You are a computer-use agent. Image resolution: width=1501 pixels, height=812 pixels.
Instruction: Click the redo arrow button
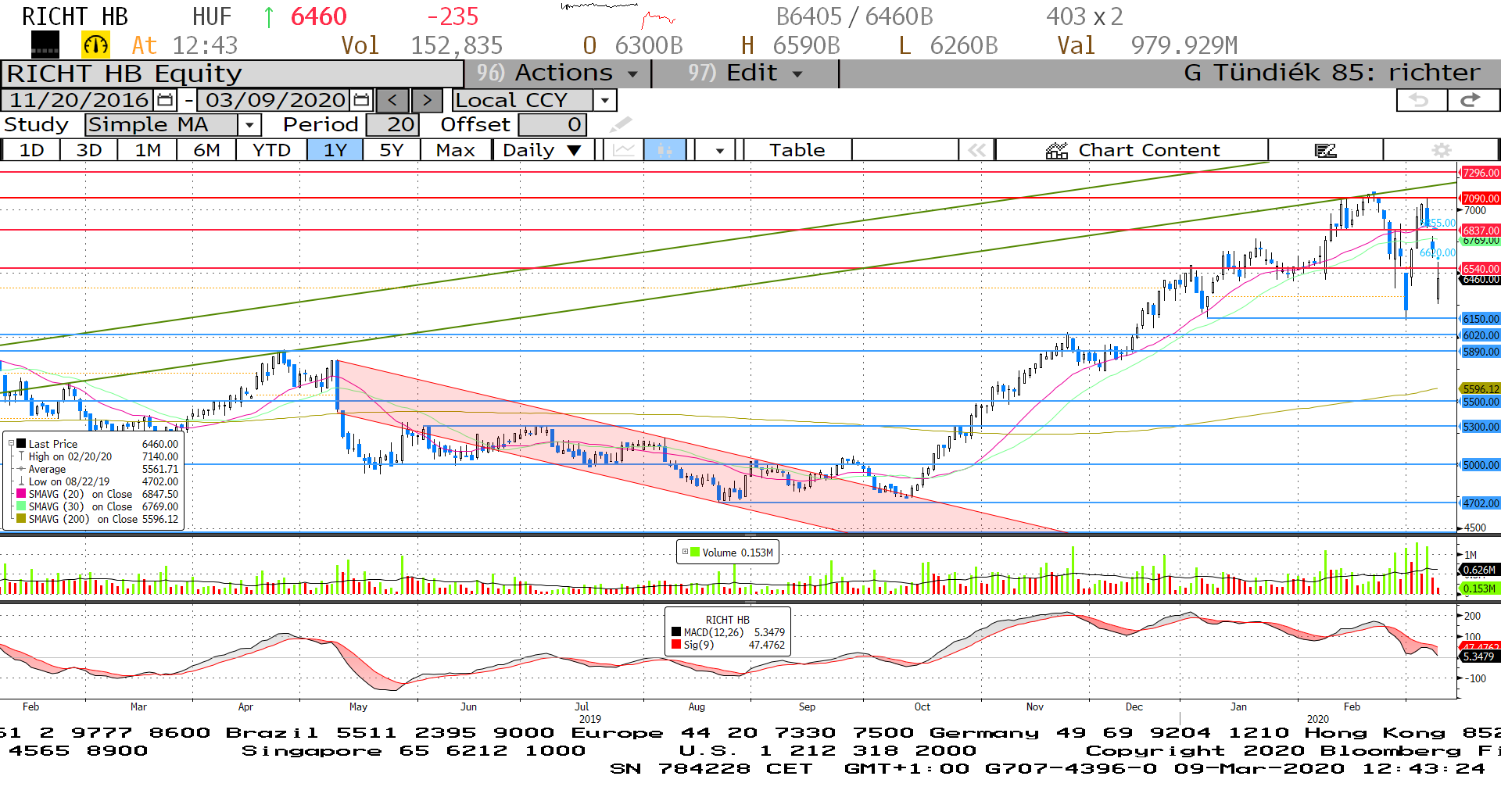pos(1472,100)
